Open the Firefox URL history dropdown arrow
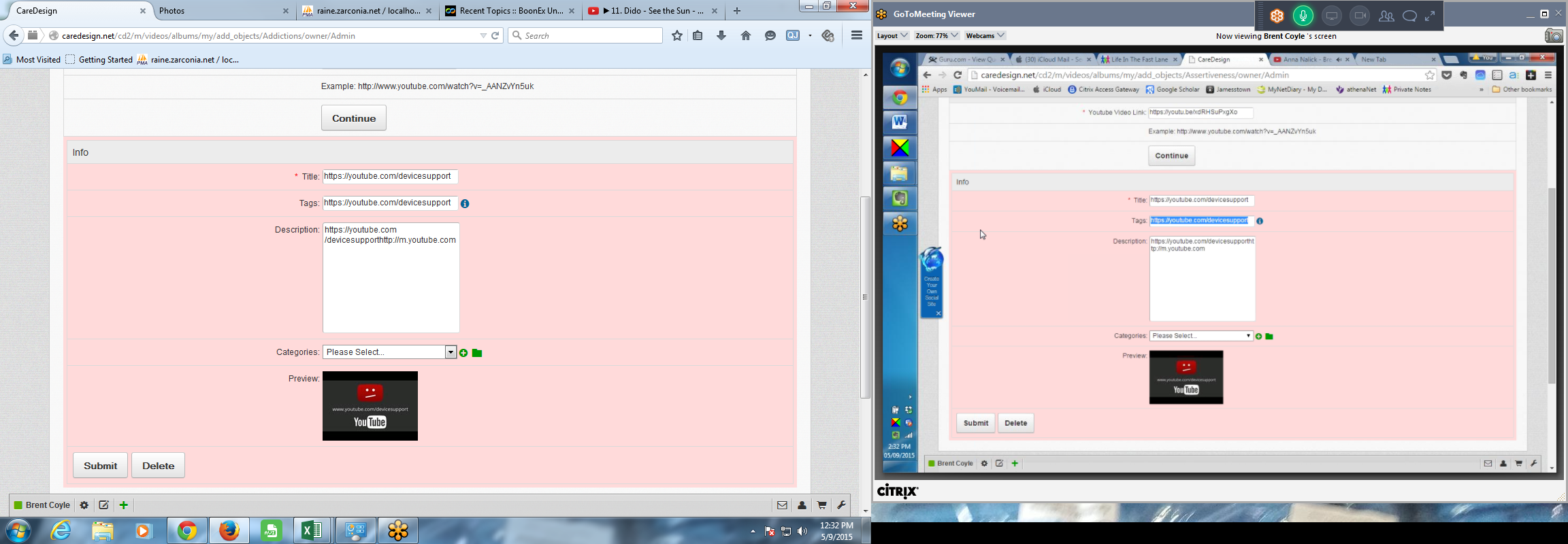Image resolution: width=1568 pixels, height=544 pixels. (483, 35)
